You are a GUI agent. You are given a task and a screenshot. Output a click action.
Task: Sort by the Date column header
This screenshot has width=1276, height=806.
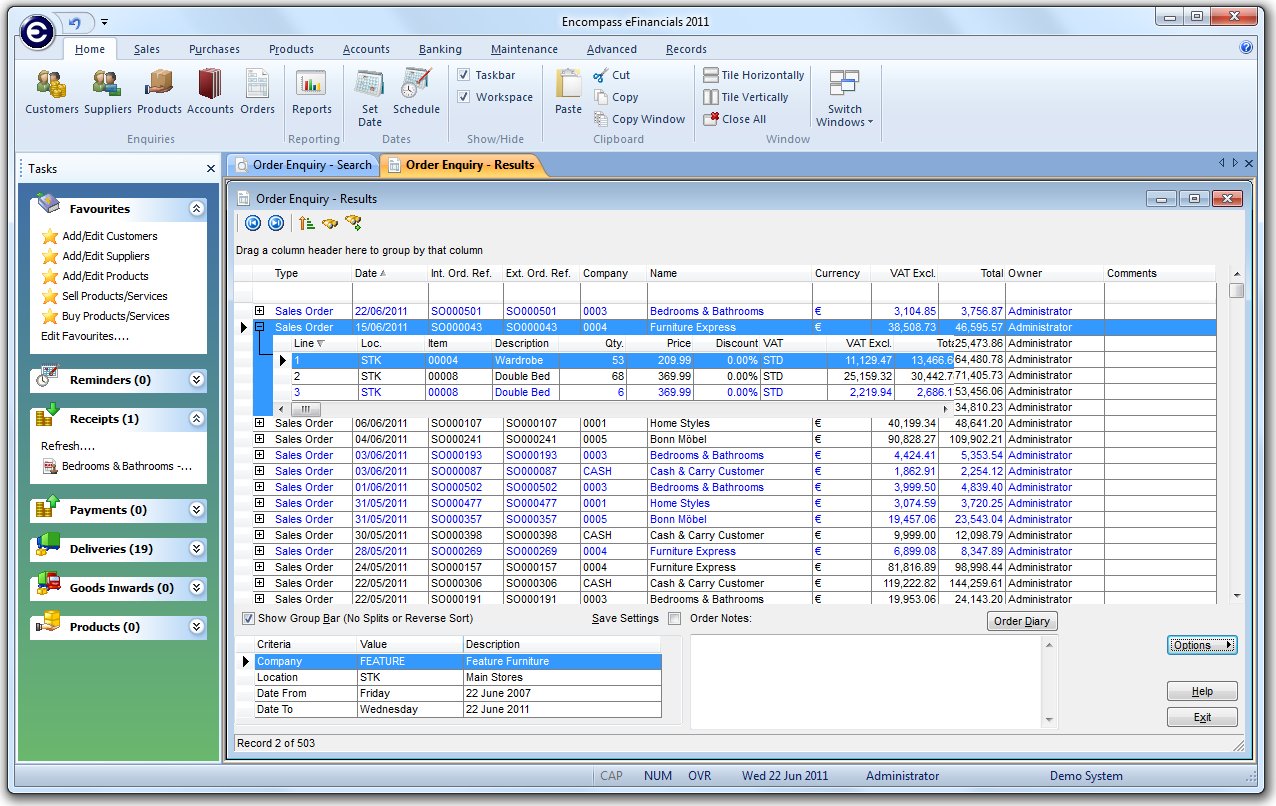(x=390, y=273)
